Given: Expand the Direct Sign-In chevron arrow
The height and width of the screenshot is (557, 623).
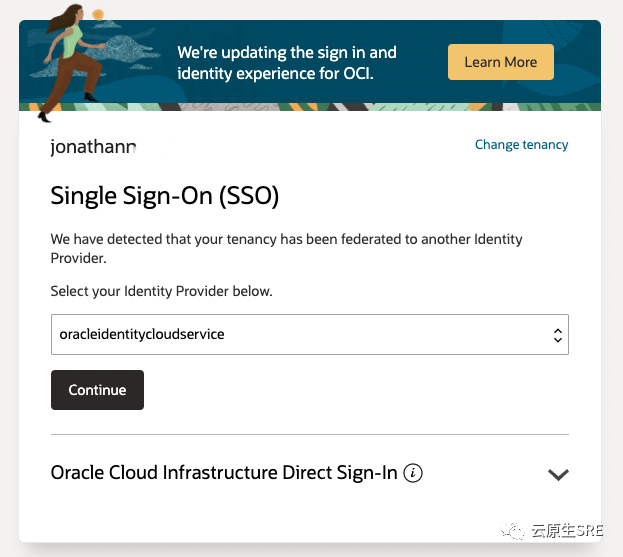Looking at the screenshot, I should [x=558, y=474].
